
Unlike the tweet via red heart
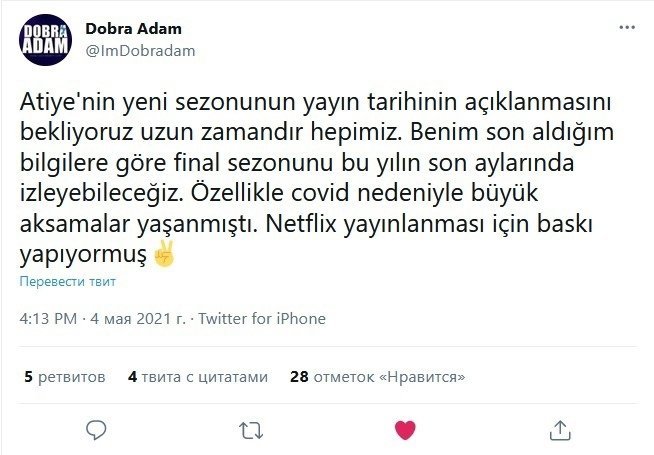(405, 430)
